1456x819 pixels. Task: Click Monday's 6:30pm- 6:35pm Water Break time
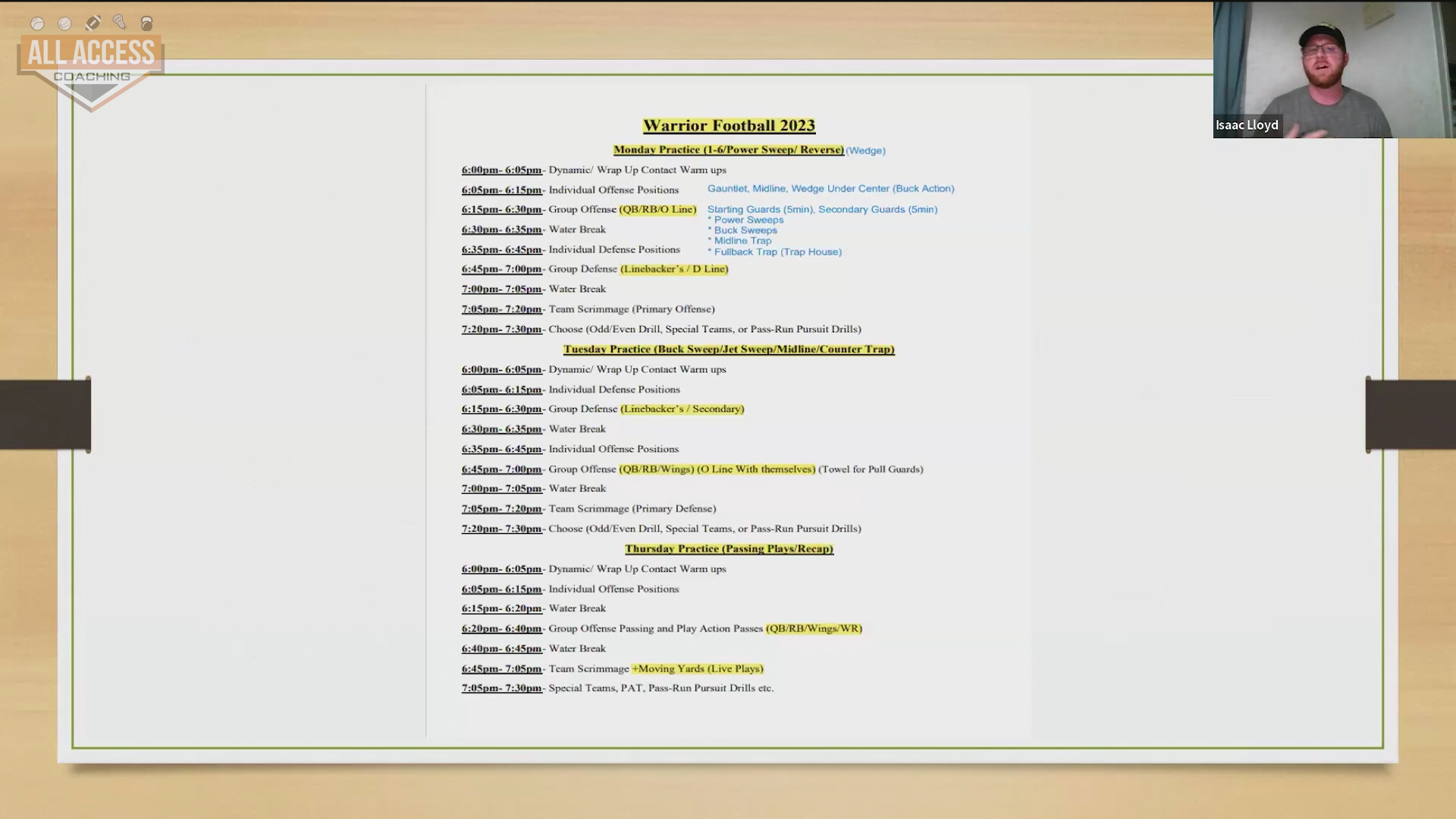pyautogui.click(x=501, y=230)
